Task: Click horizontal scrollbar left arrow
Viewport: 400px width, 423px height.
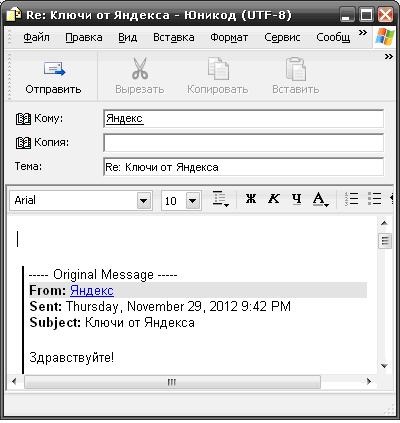Action: pyautogui.click(x=14, y=381)
